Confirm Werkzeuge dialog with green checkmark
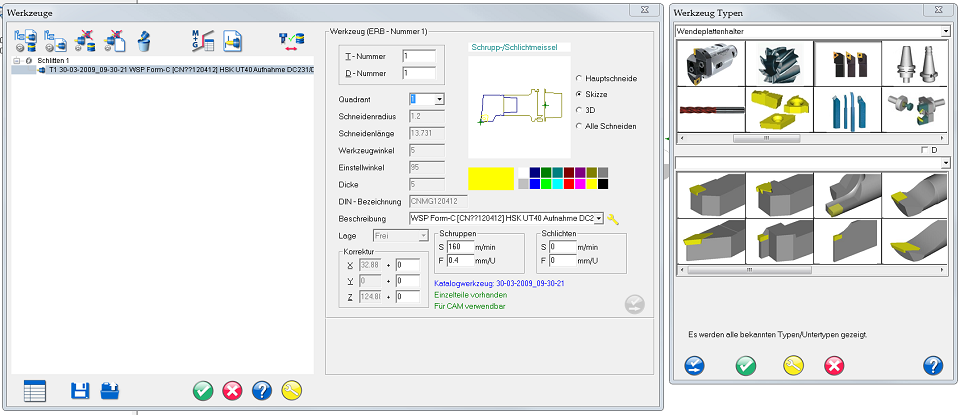This screenshot has width=960, height=415. [203, 391]
